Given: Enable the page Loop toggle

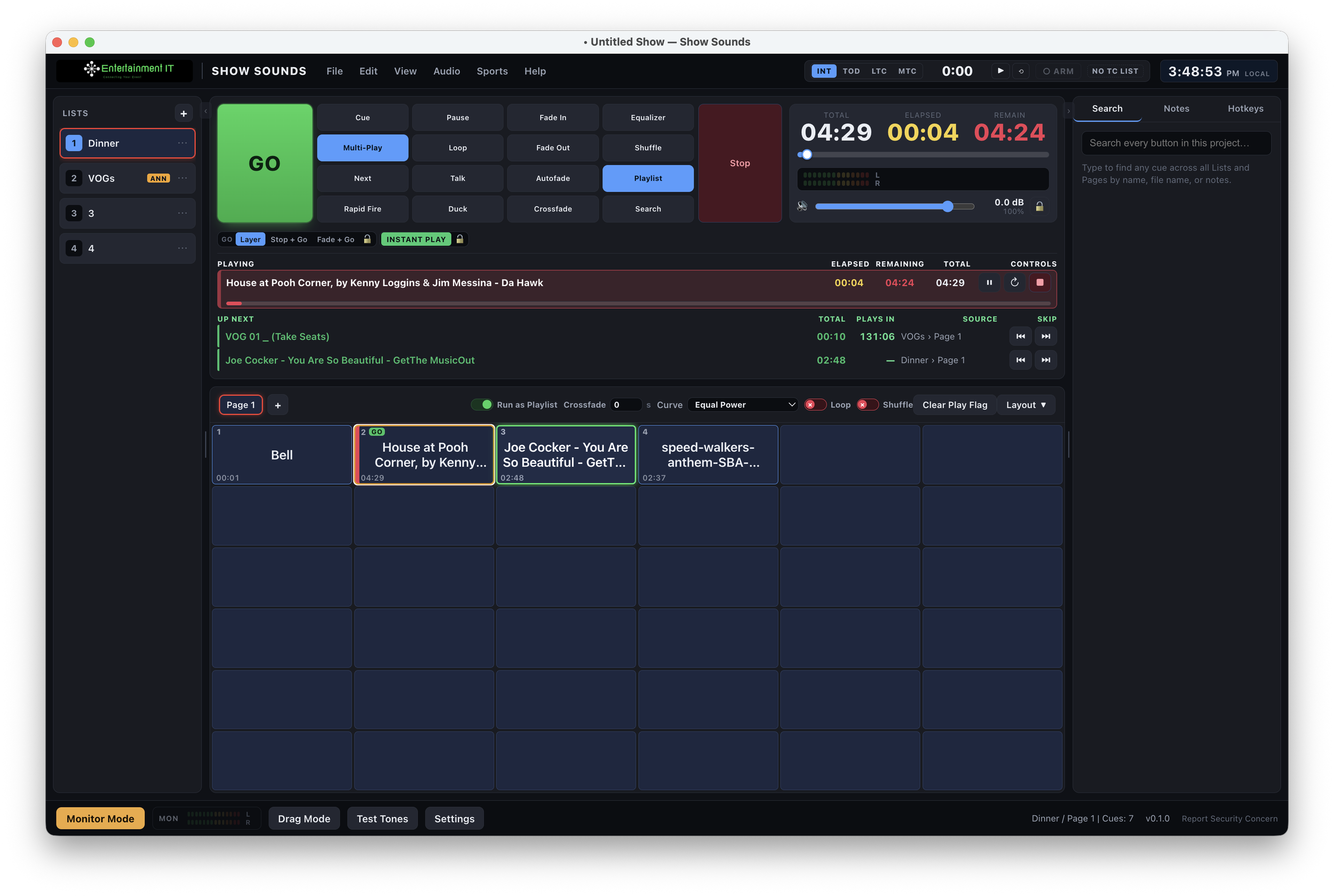Looking at the screenshot, I should pyautogui.click(x=815, y=405).
